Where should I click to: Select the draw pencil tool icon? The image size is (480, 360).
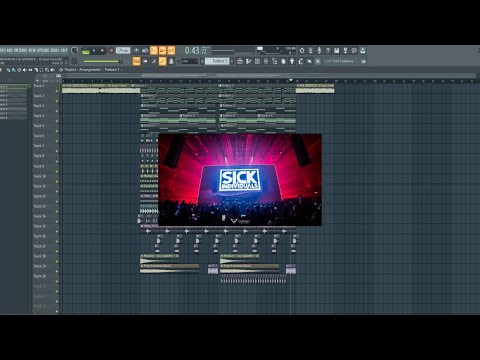point(154,61)
